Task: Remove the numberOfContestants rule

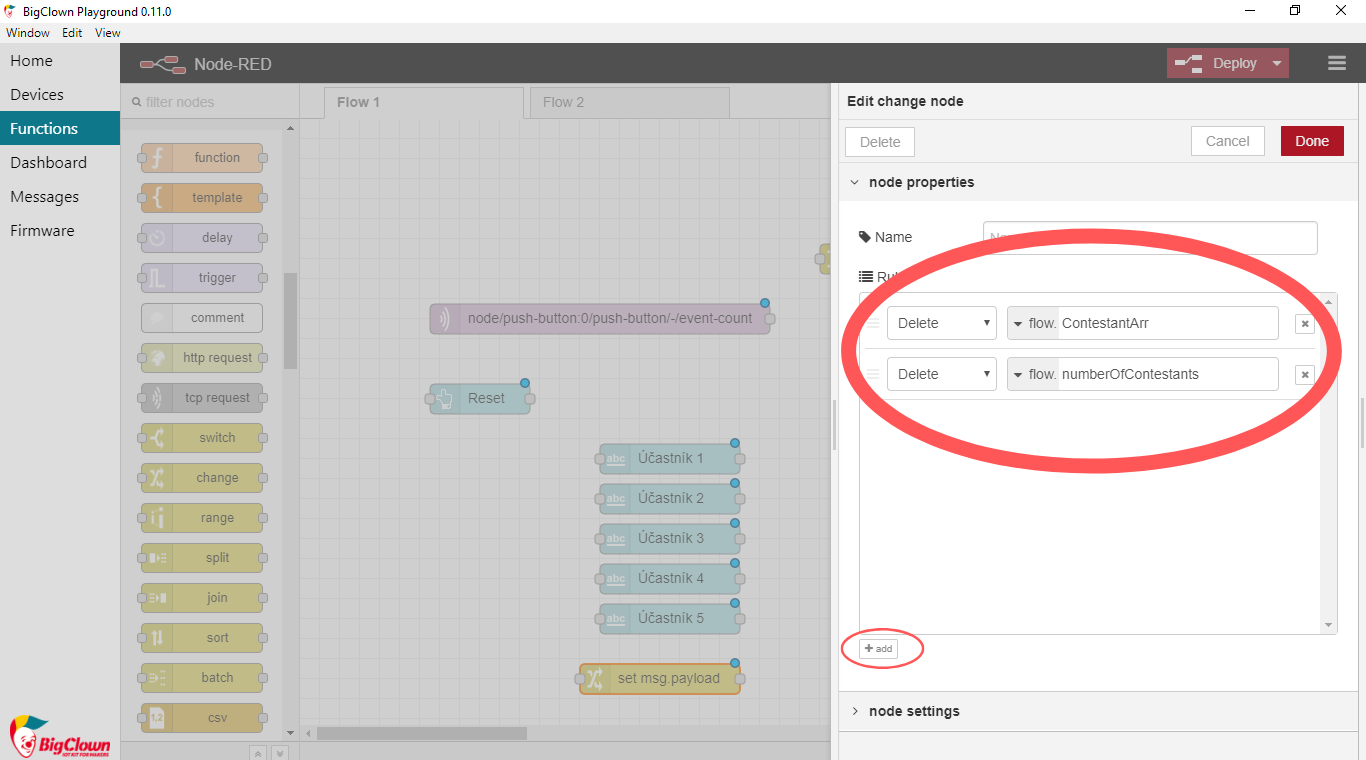Action: pos(1304,375)
